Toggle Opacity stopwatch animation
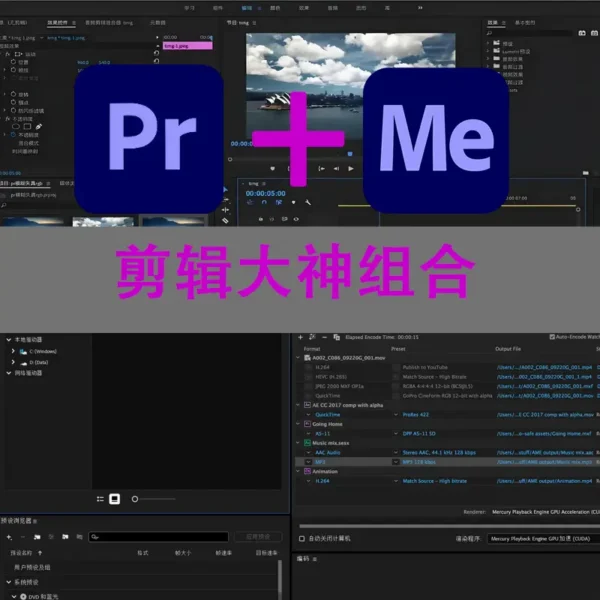The width and height of the screenshot is (600, 600). [13, 135]
